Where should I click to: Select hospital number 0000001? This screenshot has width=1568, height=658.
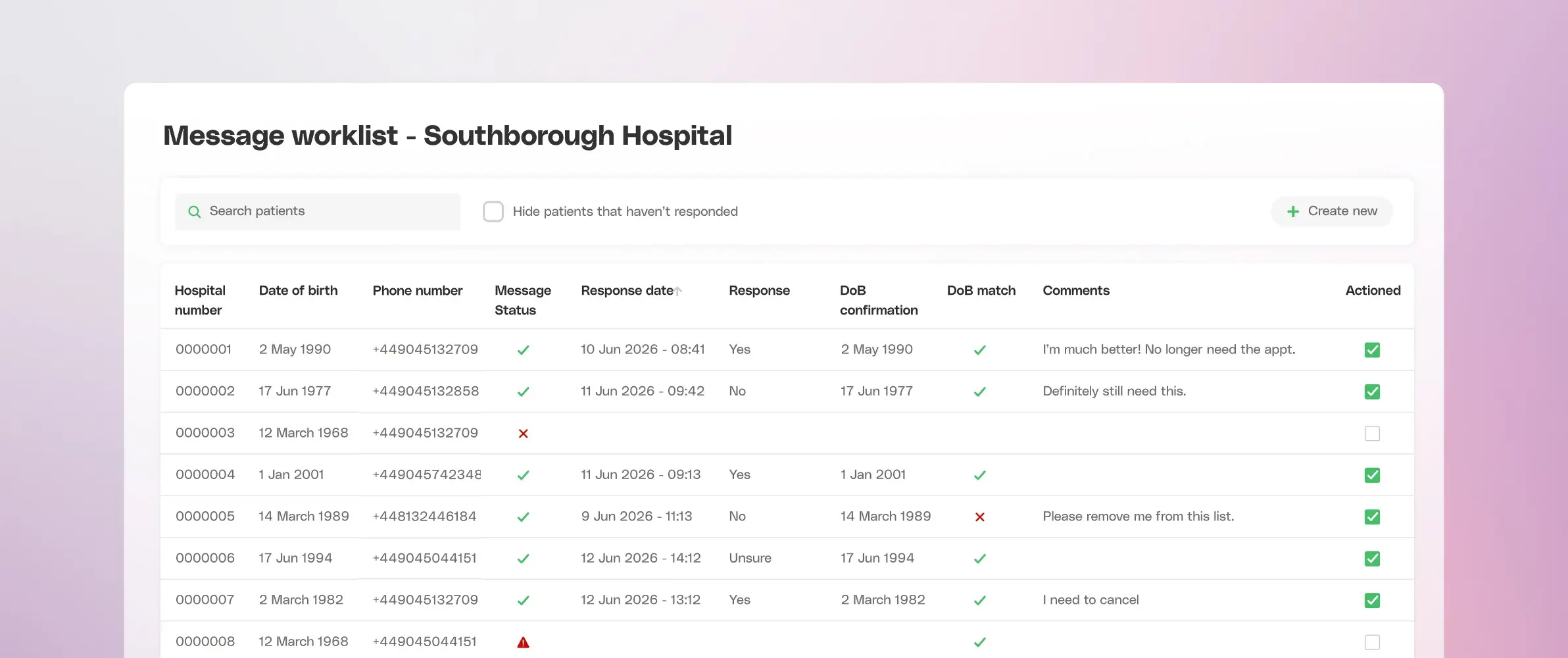[x=203, y=349]
